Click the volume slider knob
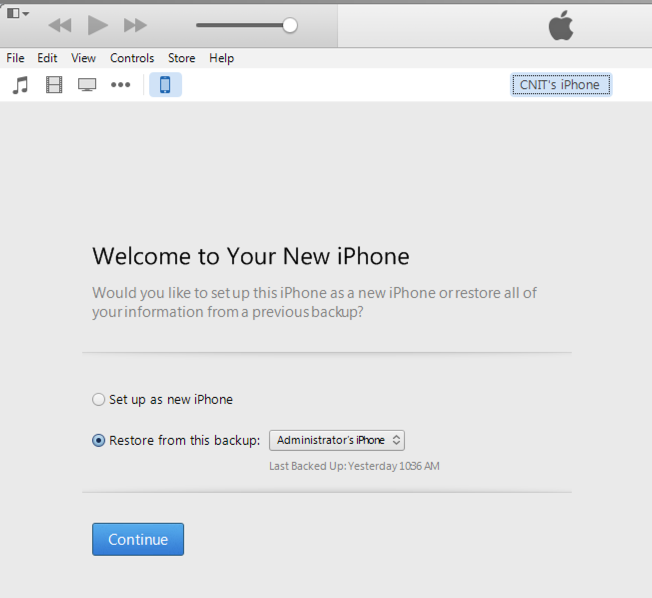 click(x=290, y=25)
